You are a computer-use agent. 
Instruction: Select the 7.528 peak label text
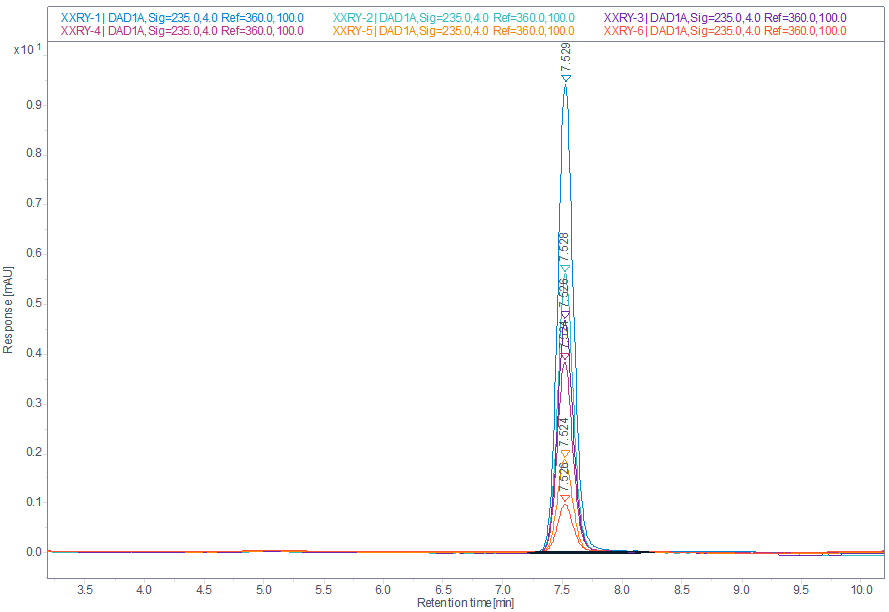click(x=565, y=247)
